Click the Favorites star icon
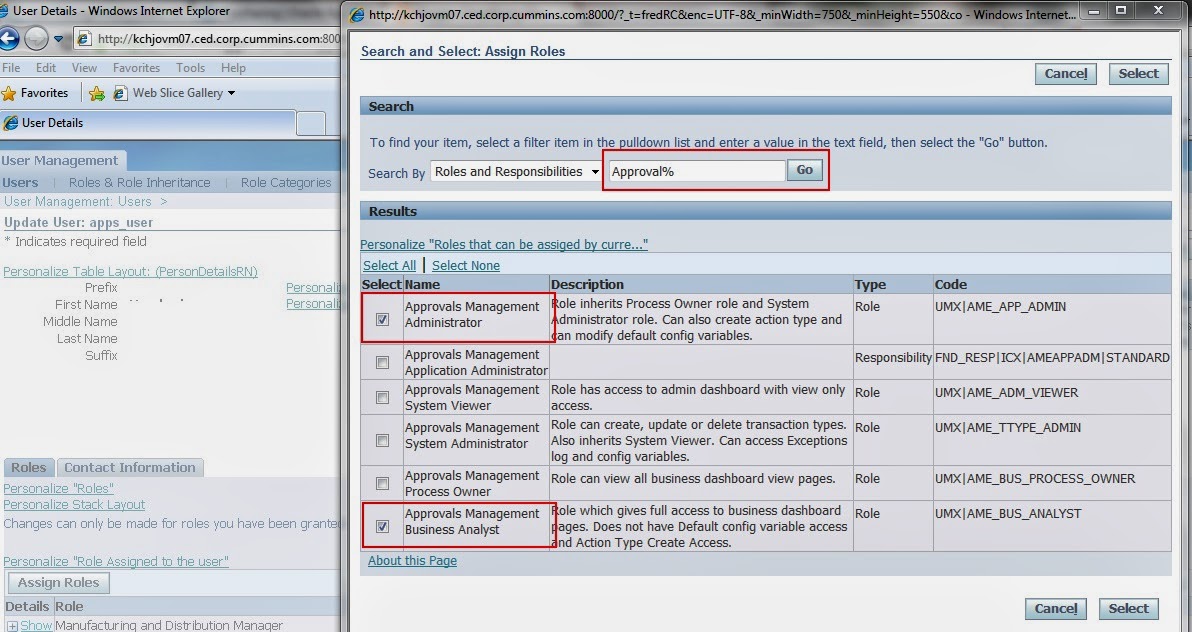The image size is (1192, 632). click(9, 92)
